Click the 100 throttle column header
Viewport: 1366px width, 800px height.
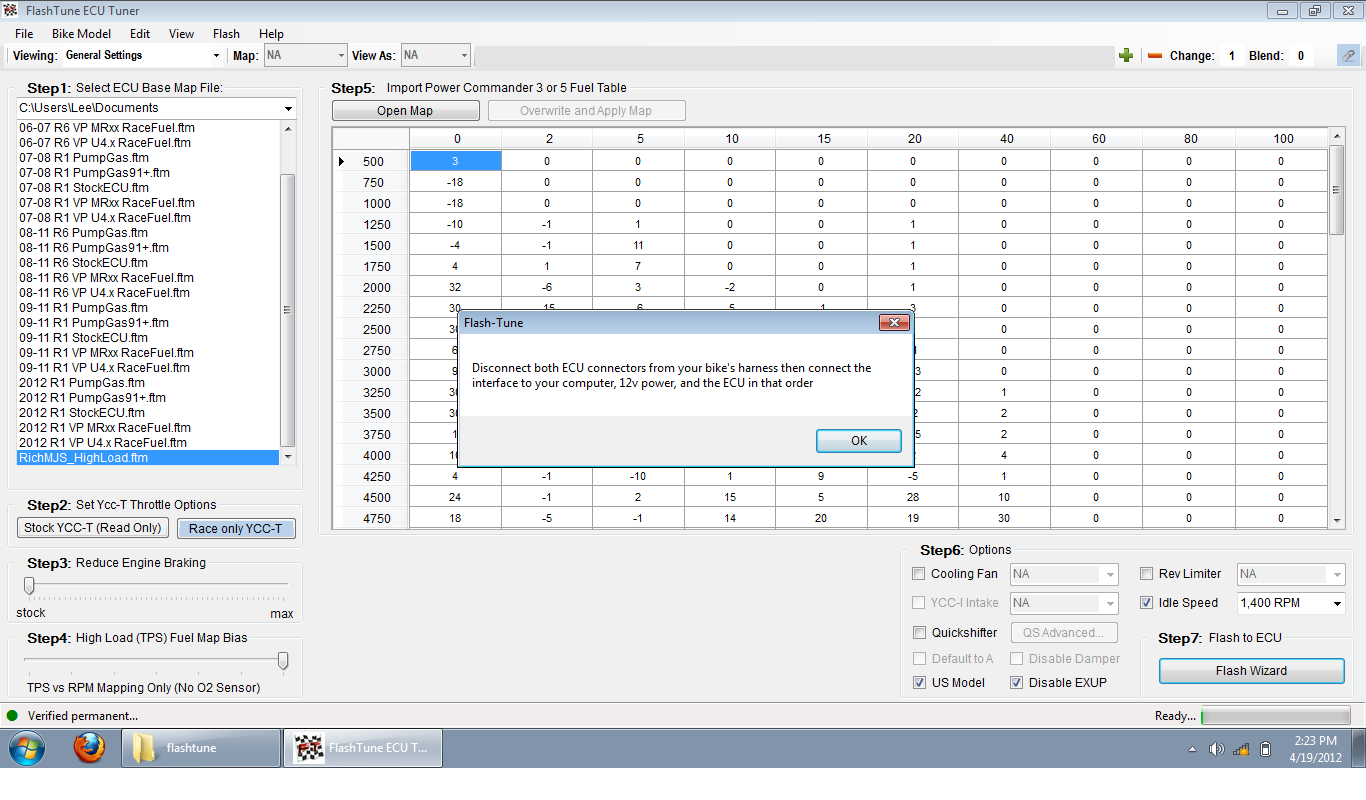(1283, 139)
